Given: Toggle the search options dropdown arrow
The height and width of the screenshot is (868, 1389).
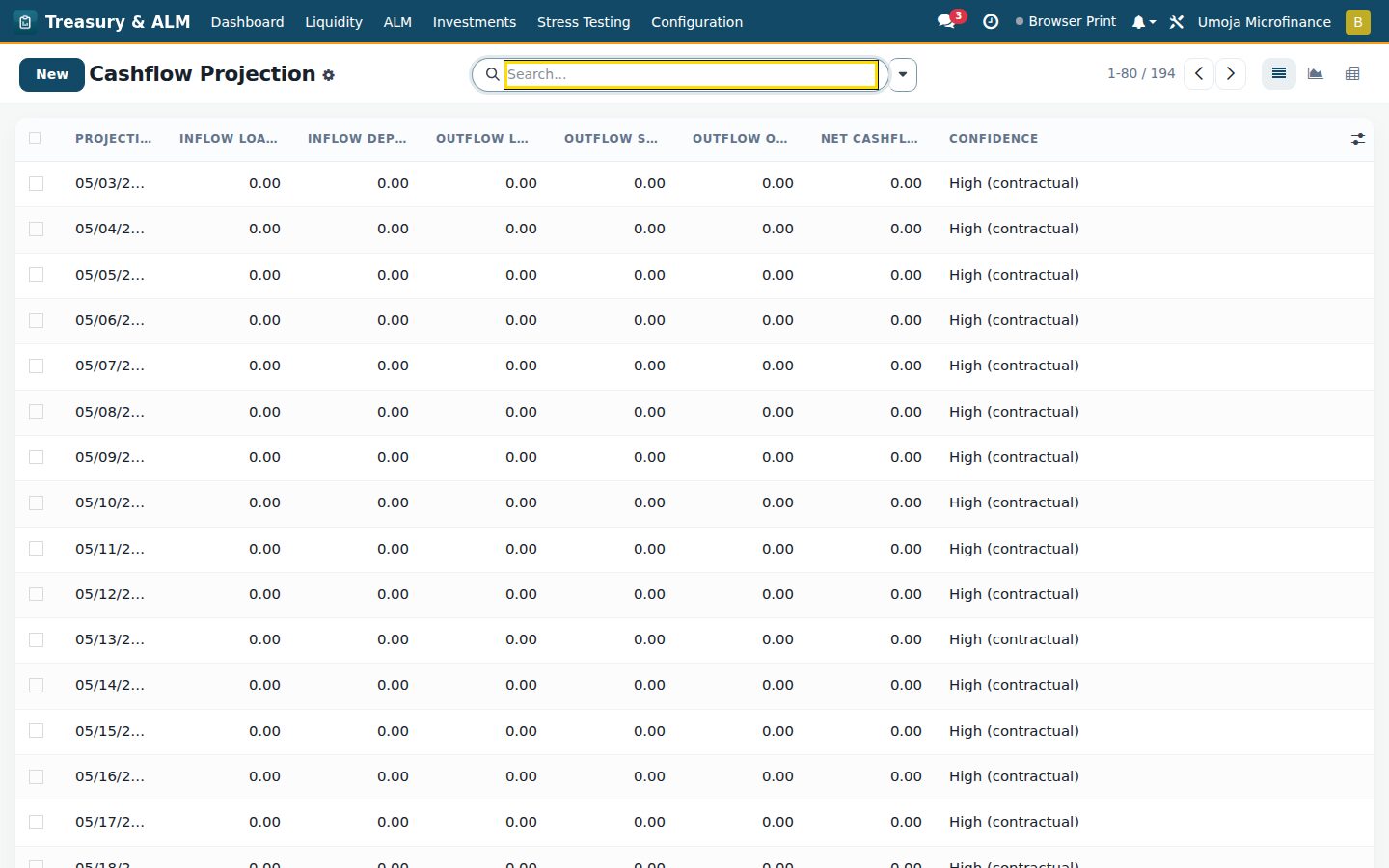Looking at the screenshot, I should pyautogui.click(x=903, y=74).
